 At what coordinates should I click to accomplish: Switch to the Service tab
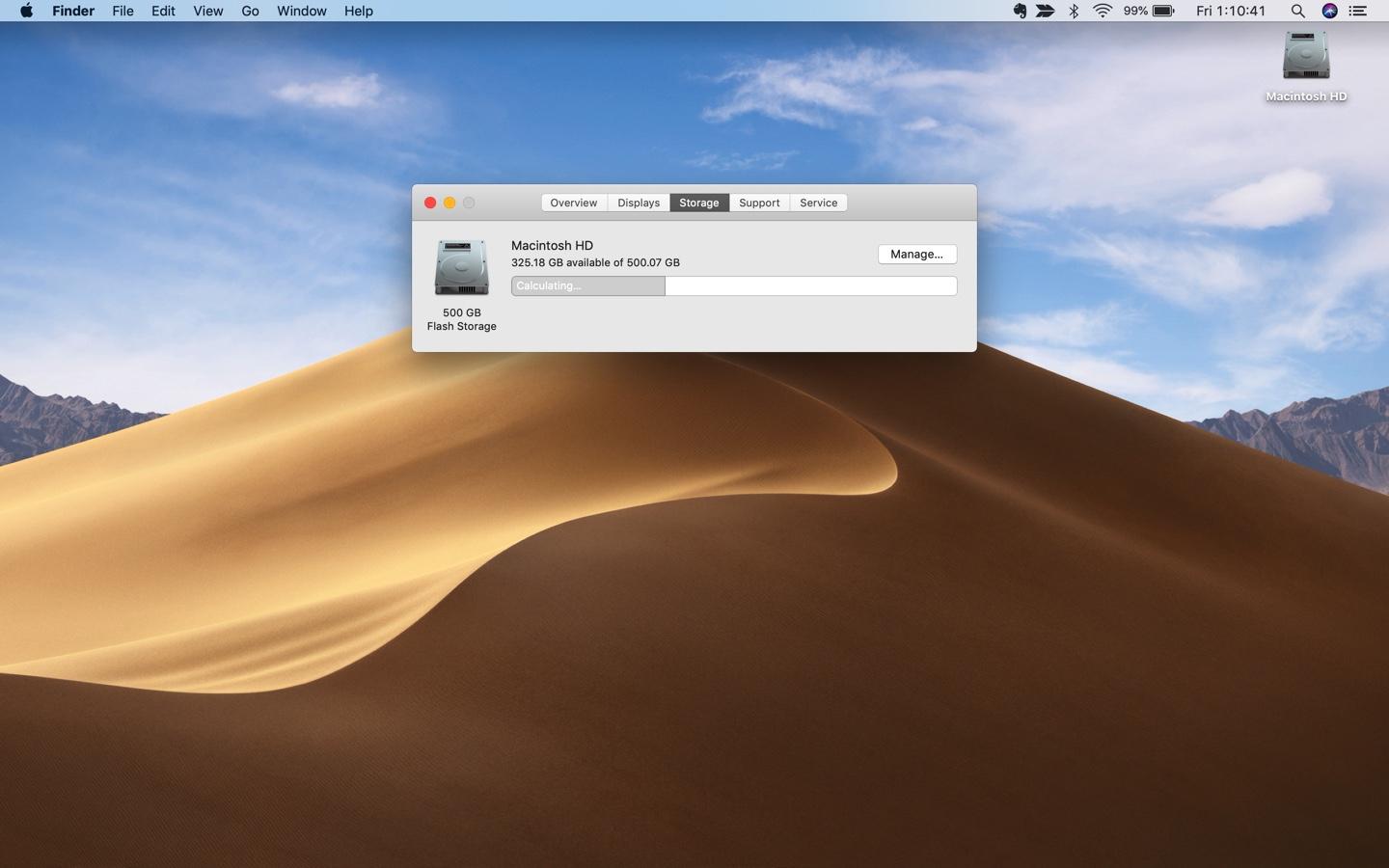pos(818,203)
